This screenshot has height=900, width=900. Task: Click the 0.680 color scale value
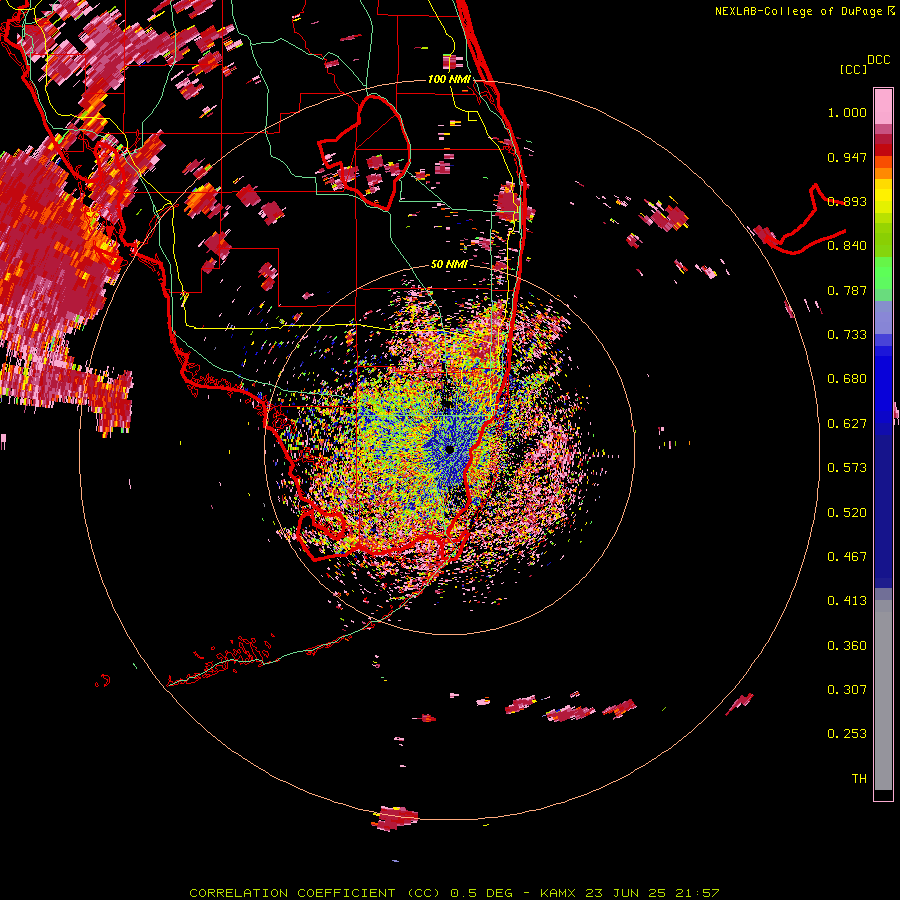847,379
